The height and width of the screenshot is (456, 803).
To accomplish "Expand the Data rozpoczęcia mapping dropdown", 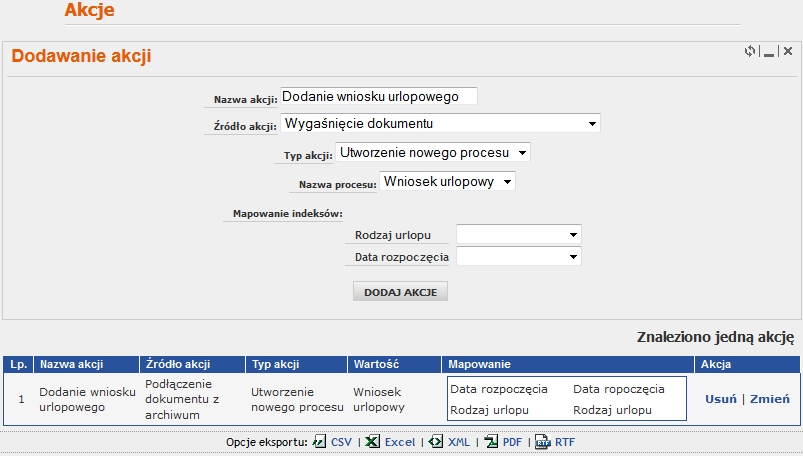I will [x=518, y=257].
